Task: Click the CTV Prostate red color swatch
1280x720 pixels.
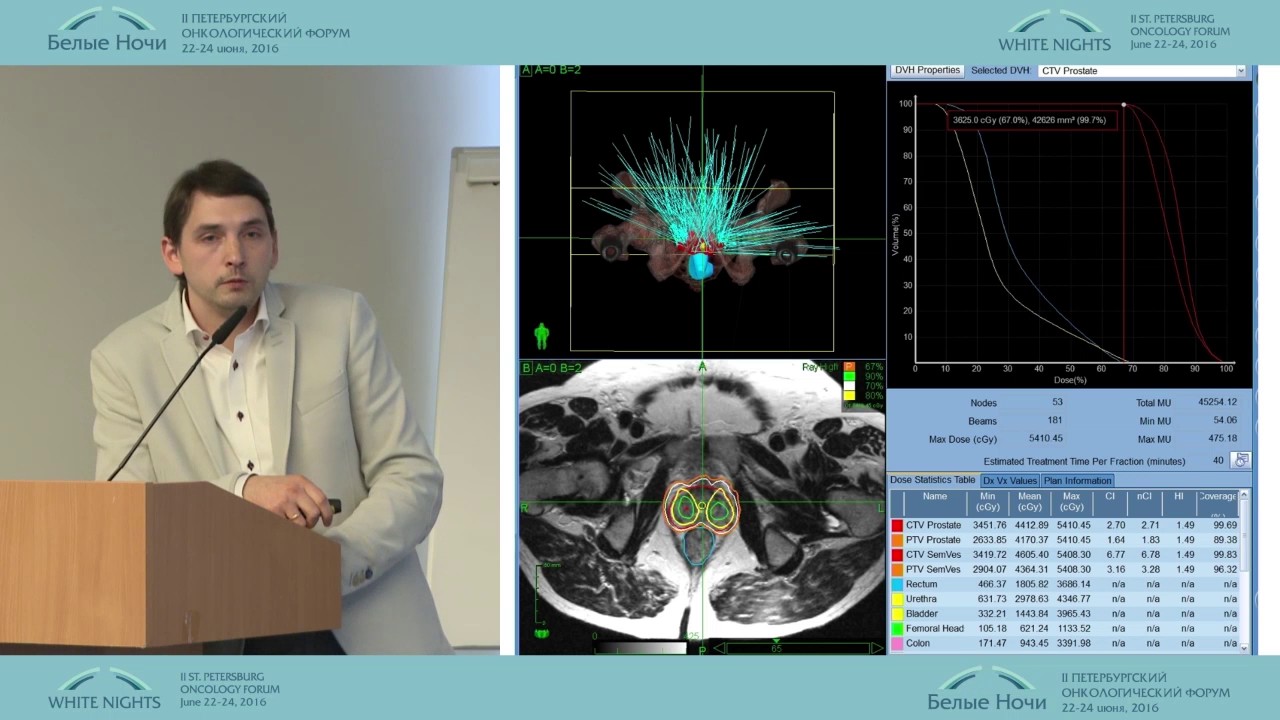Action: coord(897,525)
